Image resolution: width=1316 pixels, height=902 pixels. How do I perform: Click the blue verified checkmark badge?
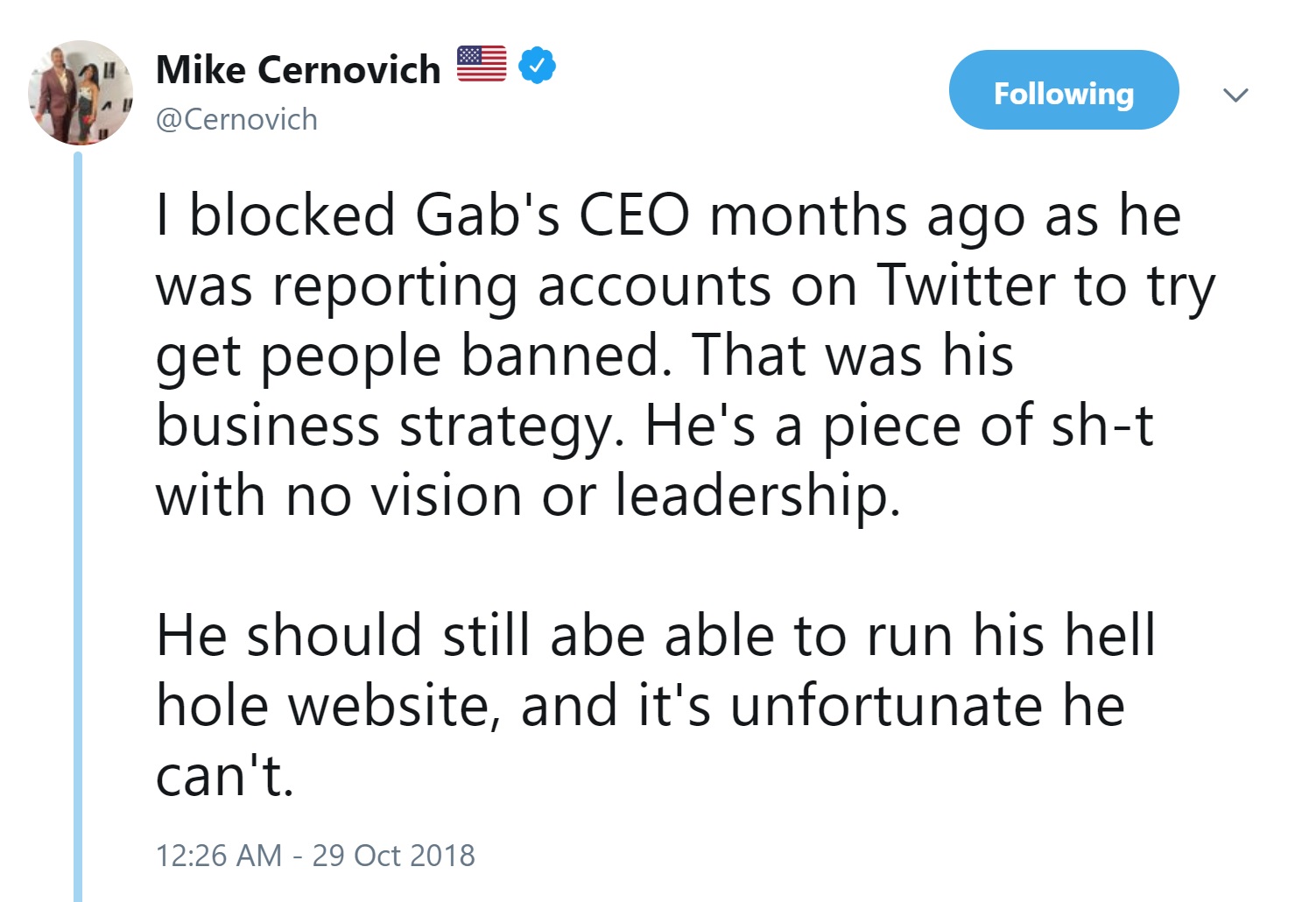[537, 66]
